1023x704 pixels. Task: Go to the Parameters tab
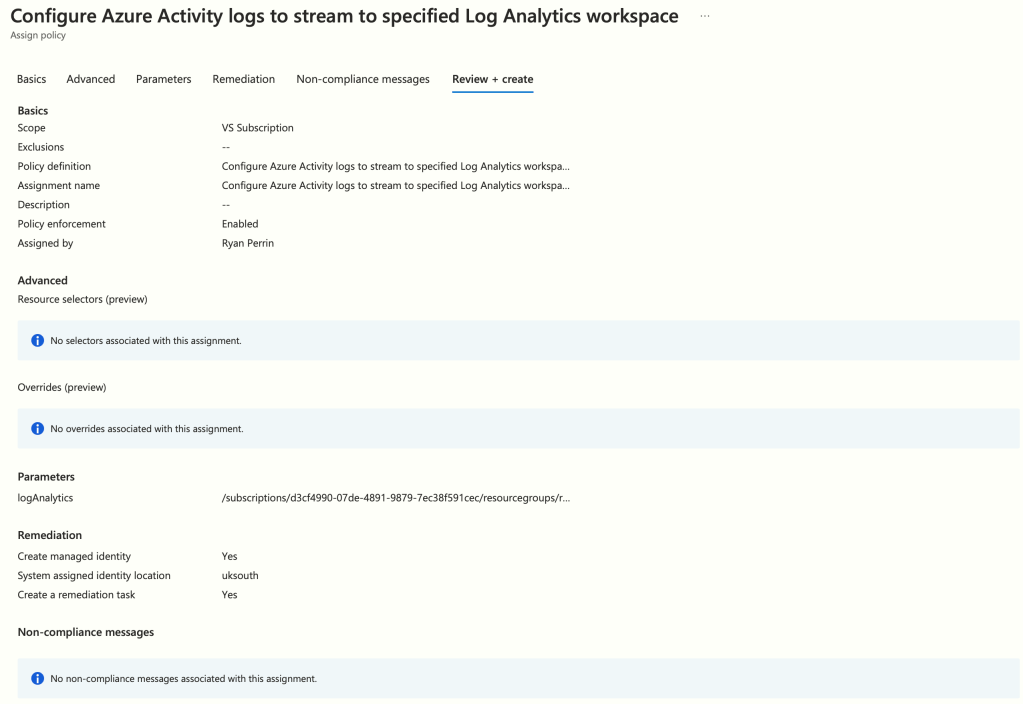point(164,79)
